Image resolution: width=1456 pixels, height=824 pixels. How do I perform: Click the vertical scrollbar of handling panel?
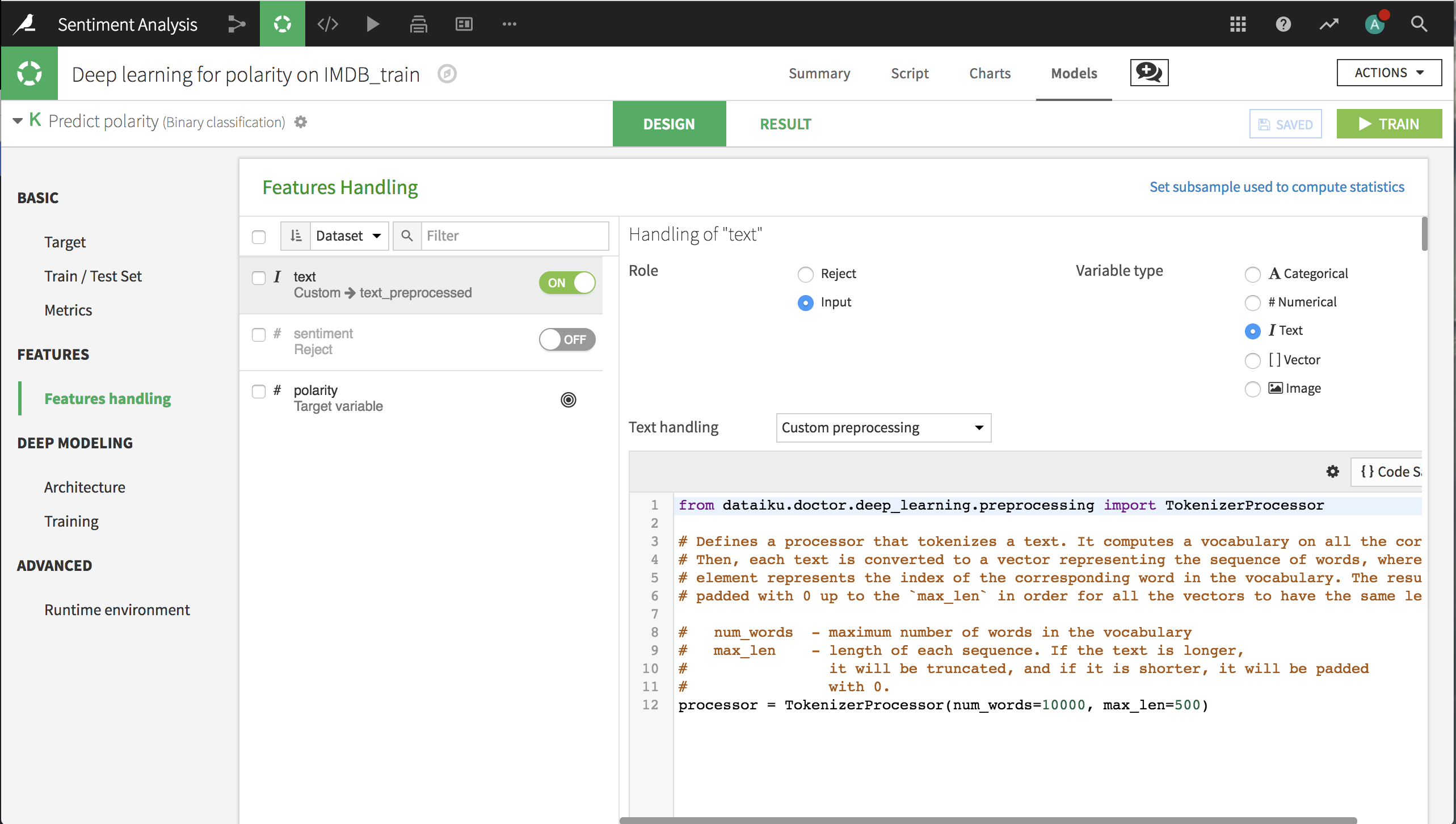click(1424, 233)
